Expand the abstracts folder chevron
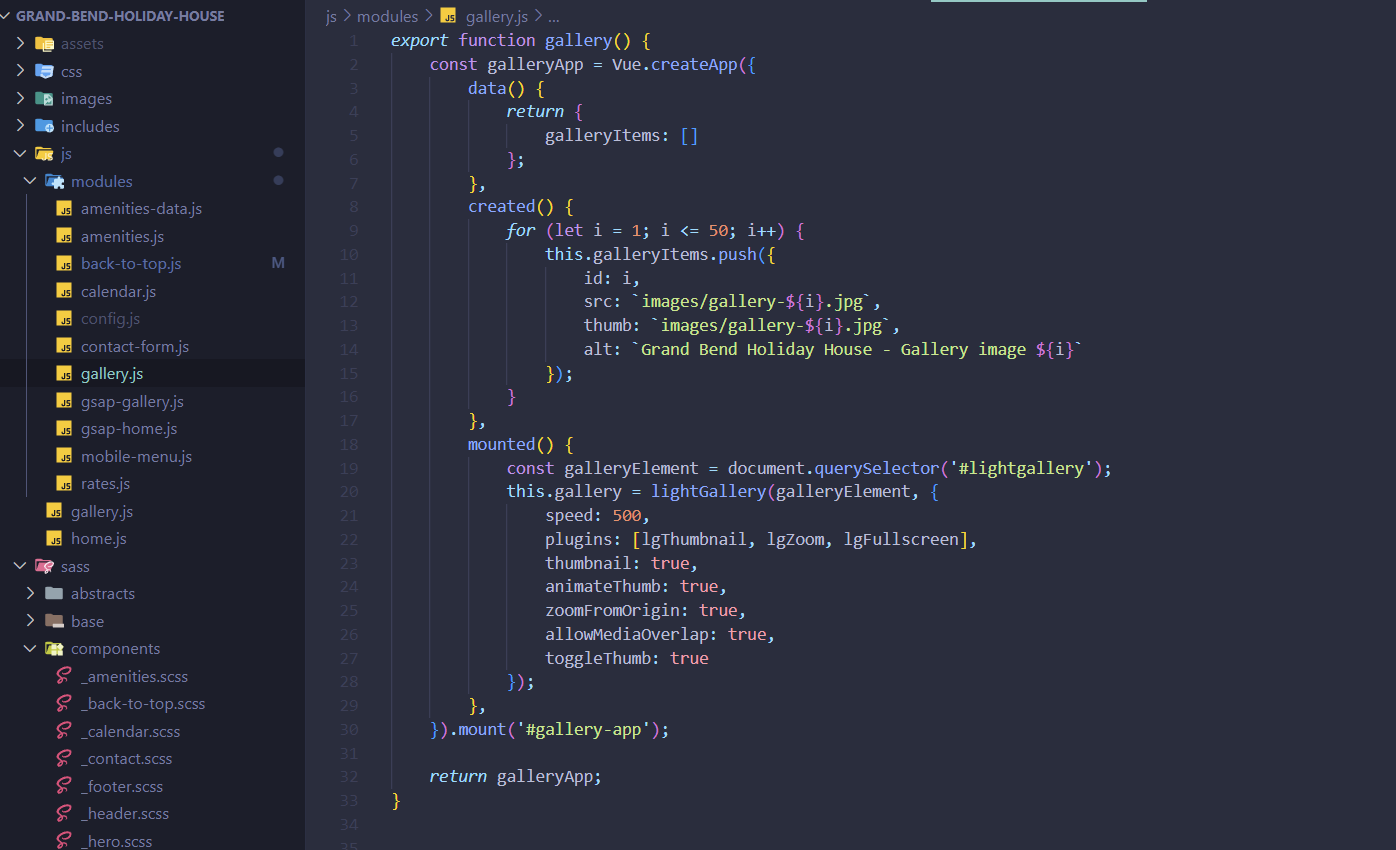Image resolution: width=1396 pixels, height=850 pixels. coord(30,594)
